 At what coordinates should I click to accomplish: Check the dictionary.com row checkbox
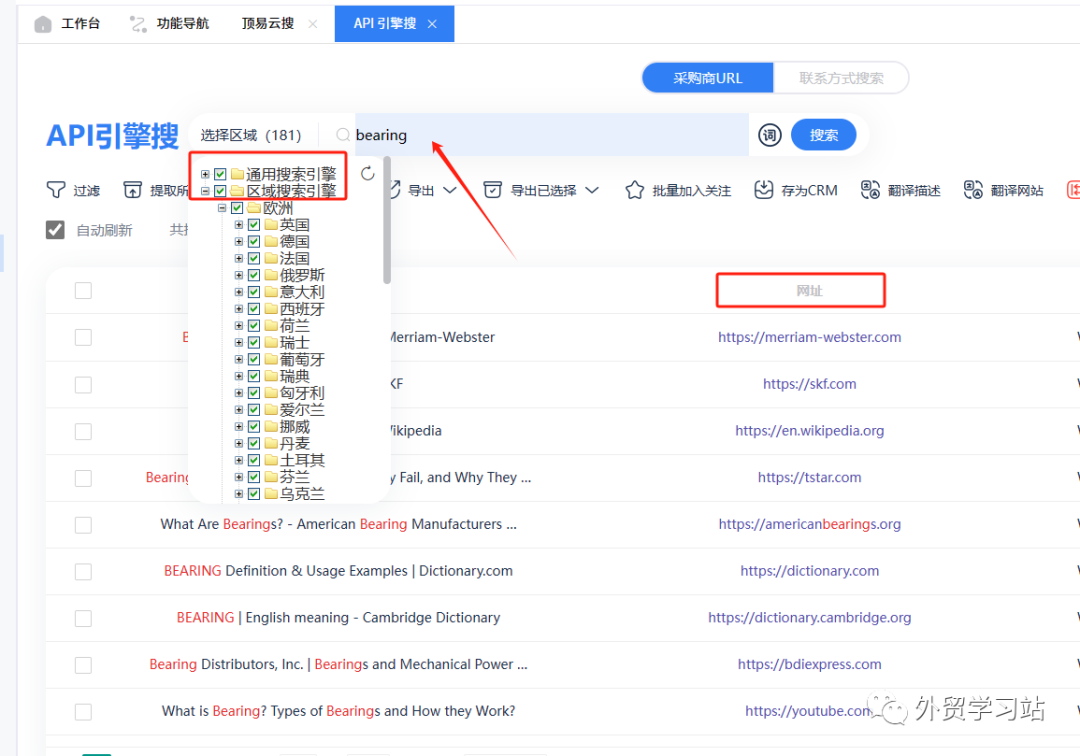point(83,571)
